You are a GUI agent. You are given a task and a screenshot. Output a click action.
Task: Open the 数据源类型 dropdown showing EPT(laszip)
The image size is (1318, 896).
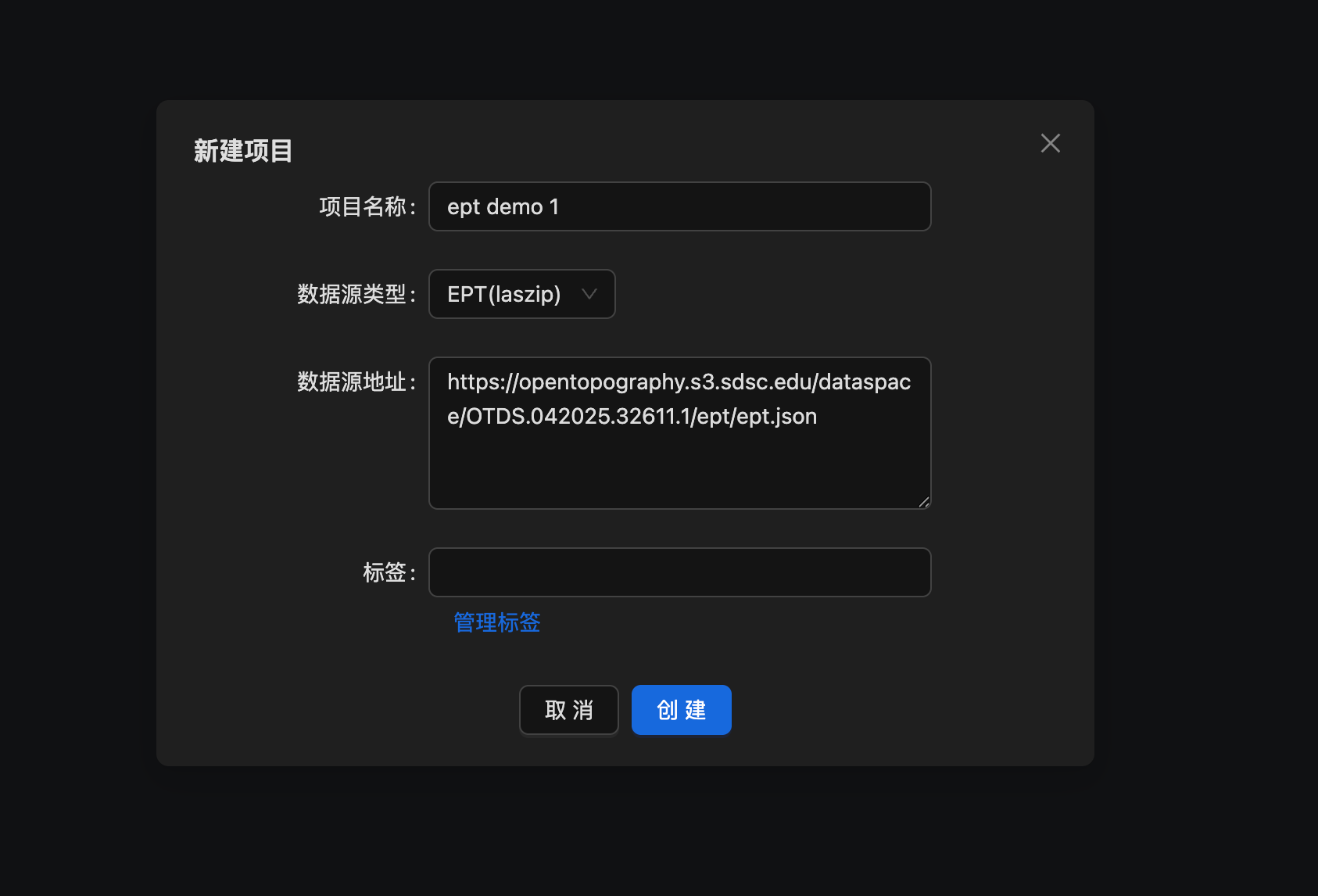point(521,294)
